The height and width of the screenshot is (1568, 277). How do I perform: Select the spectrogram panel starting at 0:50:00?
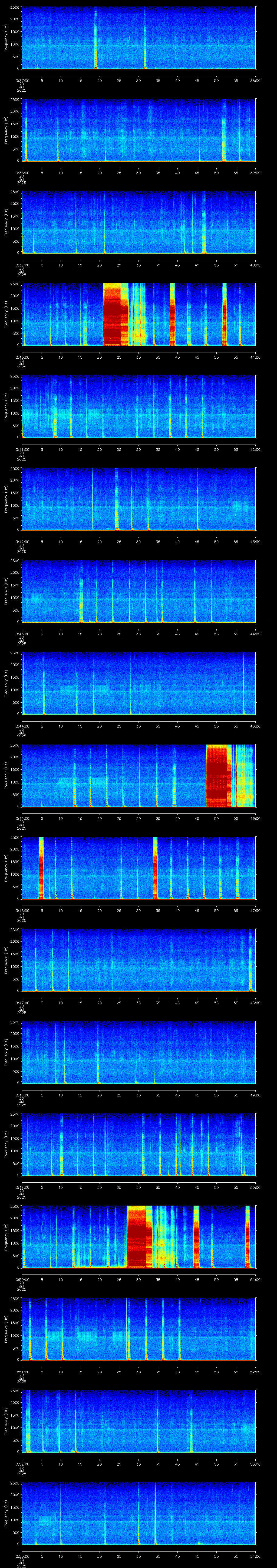point(139,1237)
